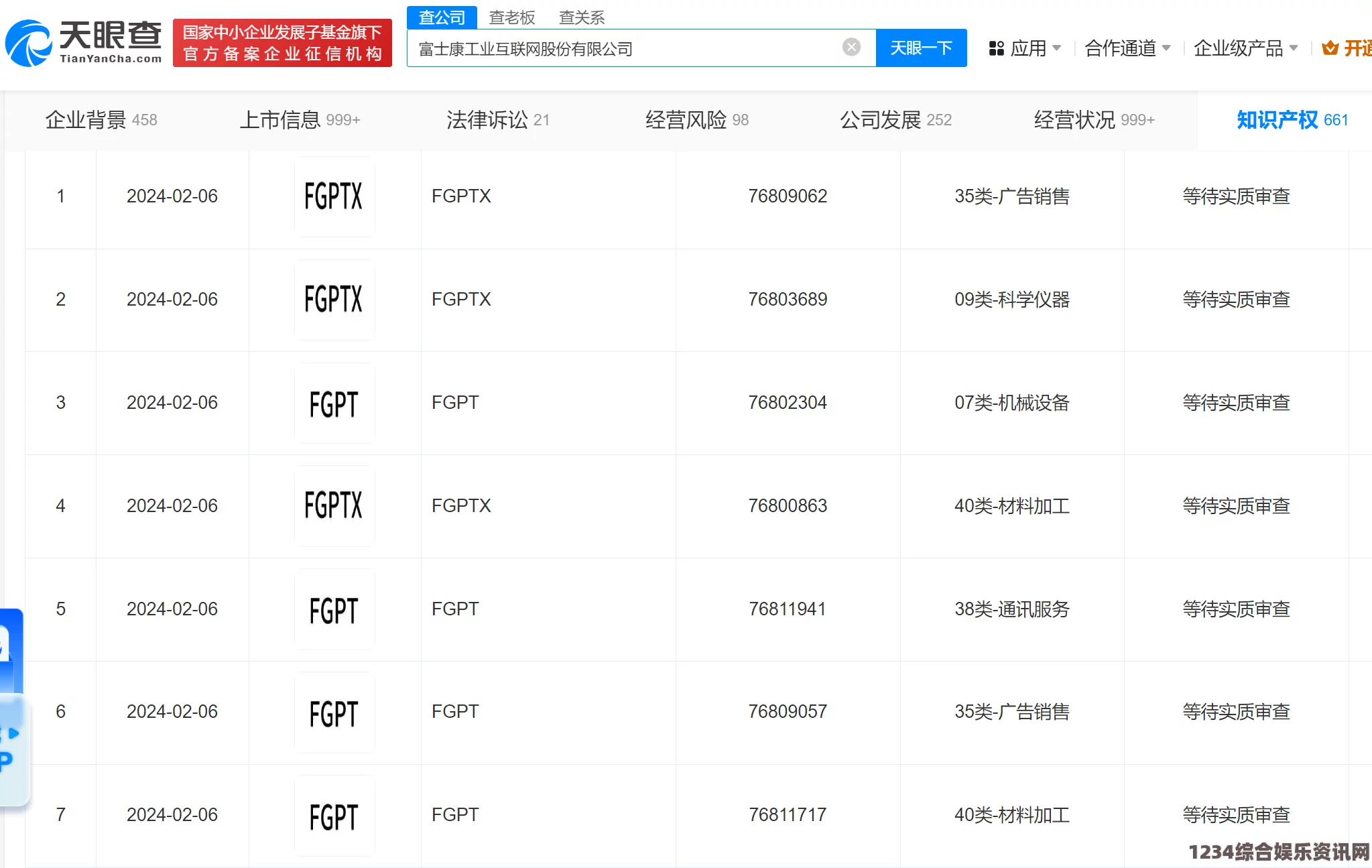Click the blue floating widget on left edge
1372x868 pixels.
(x=11, y=650)
